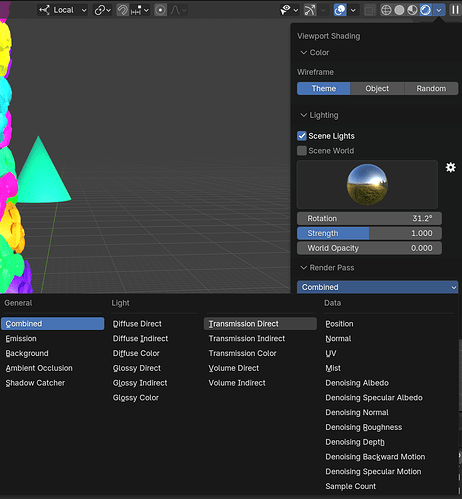
Task: Close the shading options dropdown arrow
Action: click(x=439, y=10)
